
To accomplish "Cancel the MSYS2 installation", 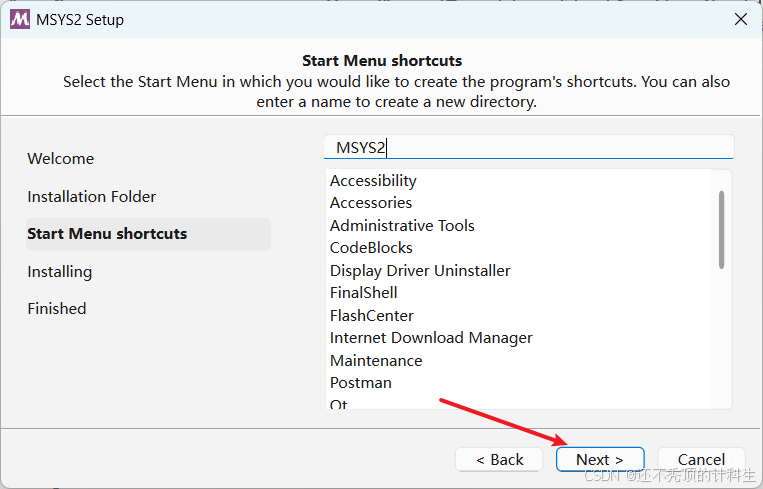I will pyautogui.click(x=701, y=459).
